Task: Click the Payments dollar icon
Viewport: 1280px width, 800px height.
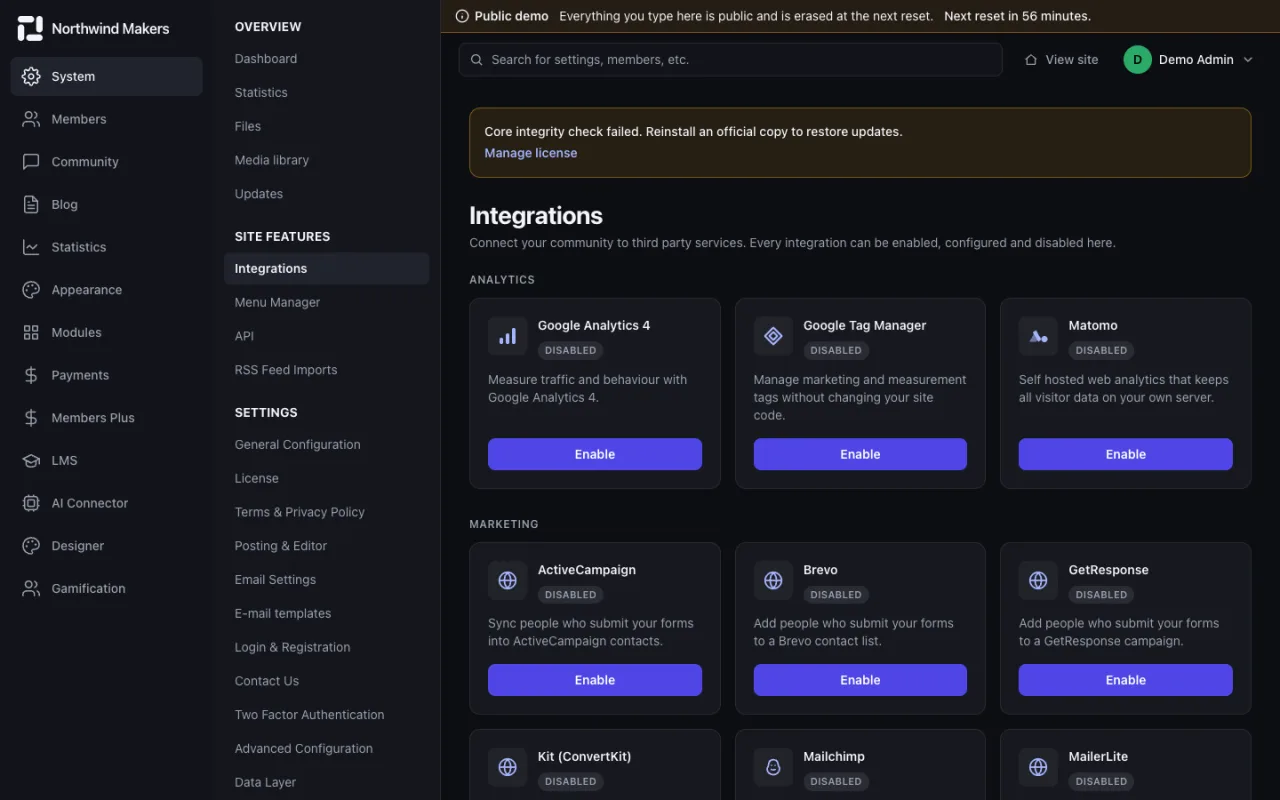Action: click(31, 375)
